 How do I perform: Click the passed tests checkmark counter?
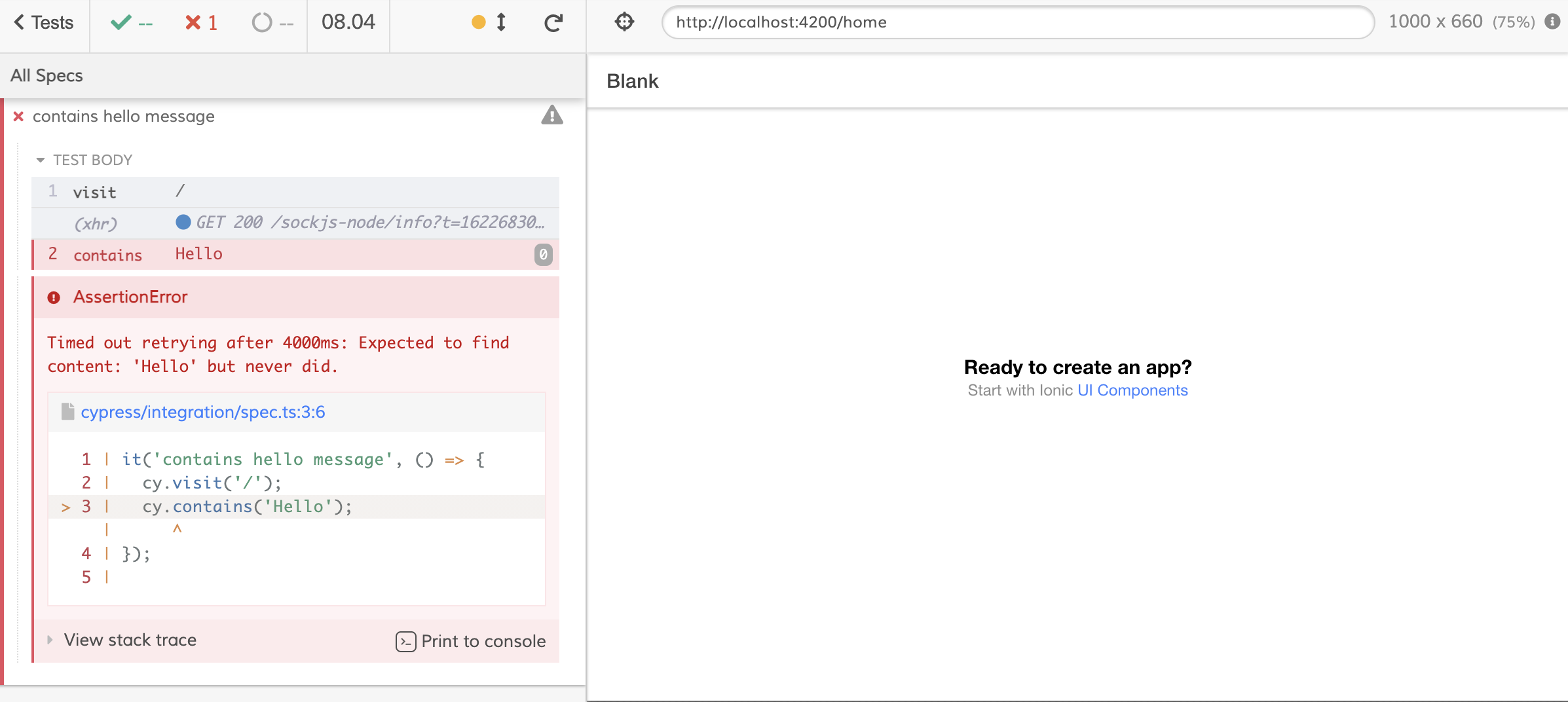click(x=132, y=23)
